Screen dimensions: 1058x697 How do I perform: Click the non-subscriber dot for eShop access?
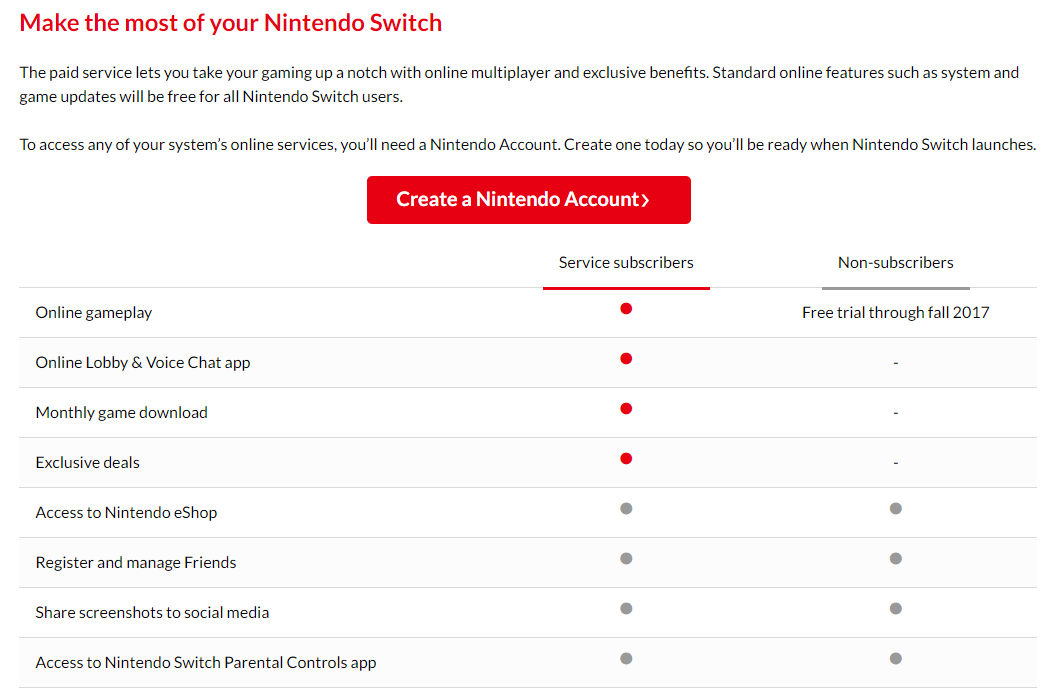(x=895, y=508)
